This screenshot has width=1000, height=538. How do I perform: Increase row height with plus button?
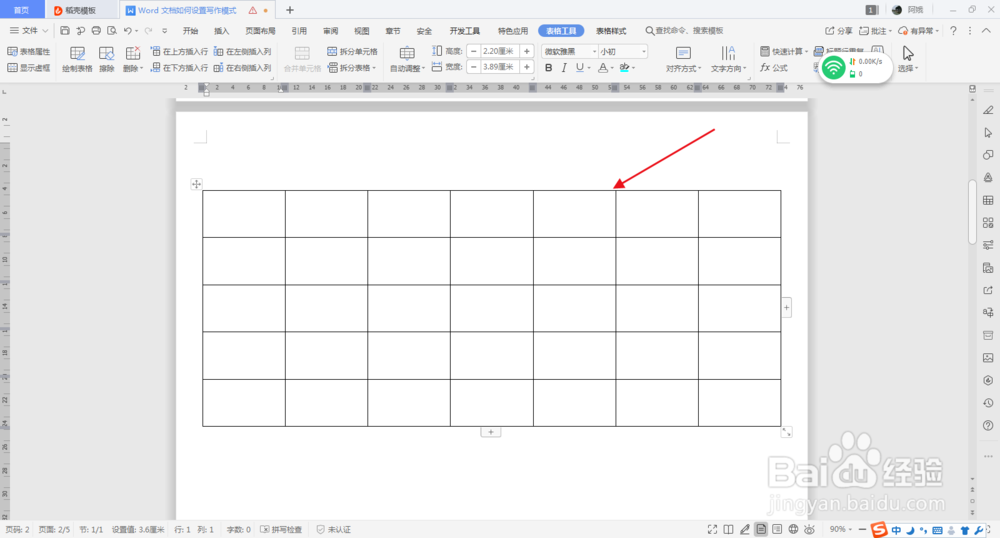click(527, 51)
